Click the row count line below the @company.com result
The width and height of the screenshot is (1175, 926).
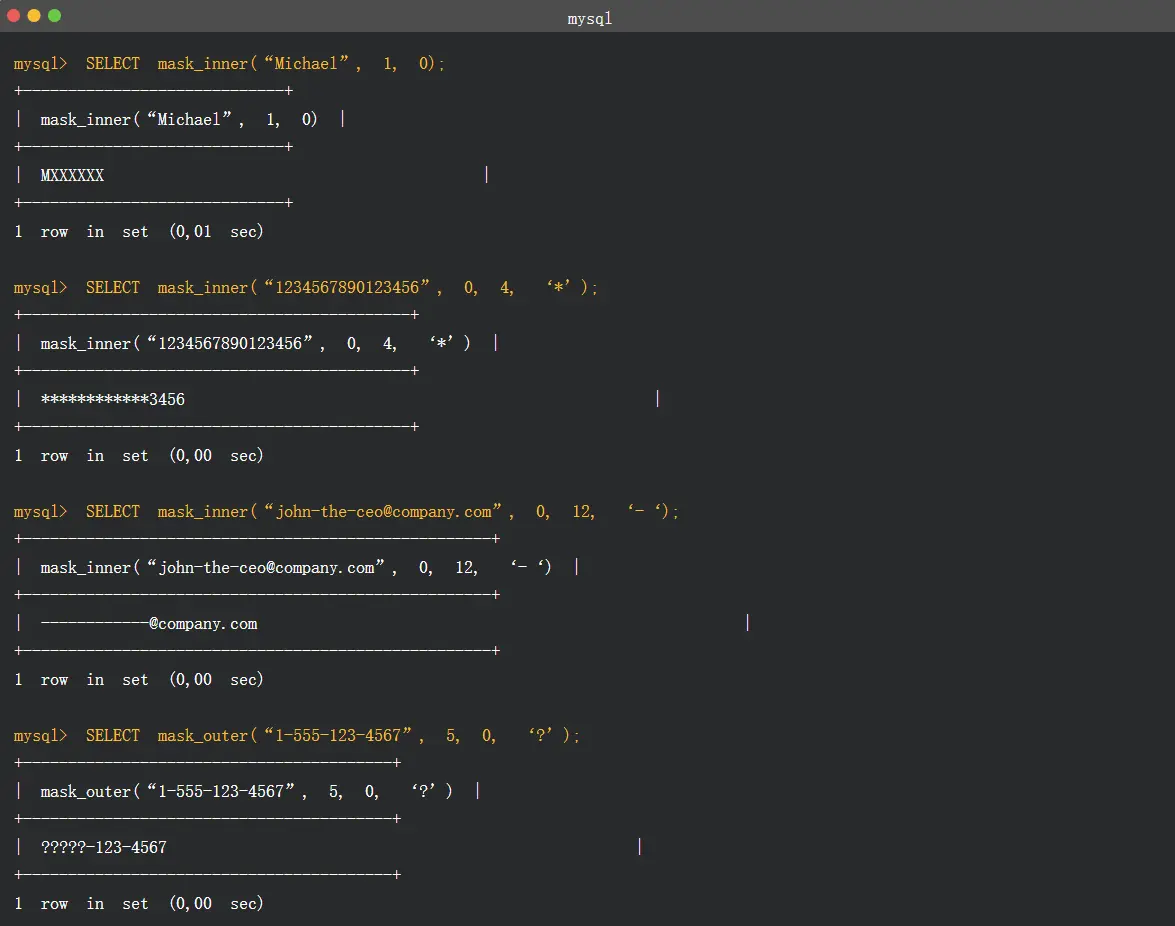139,679
